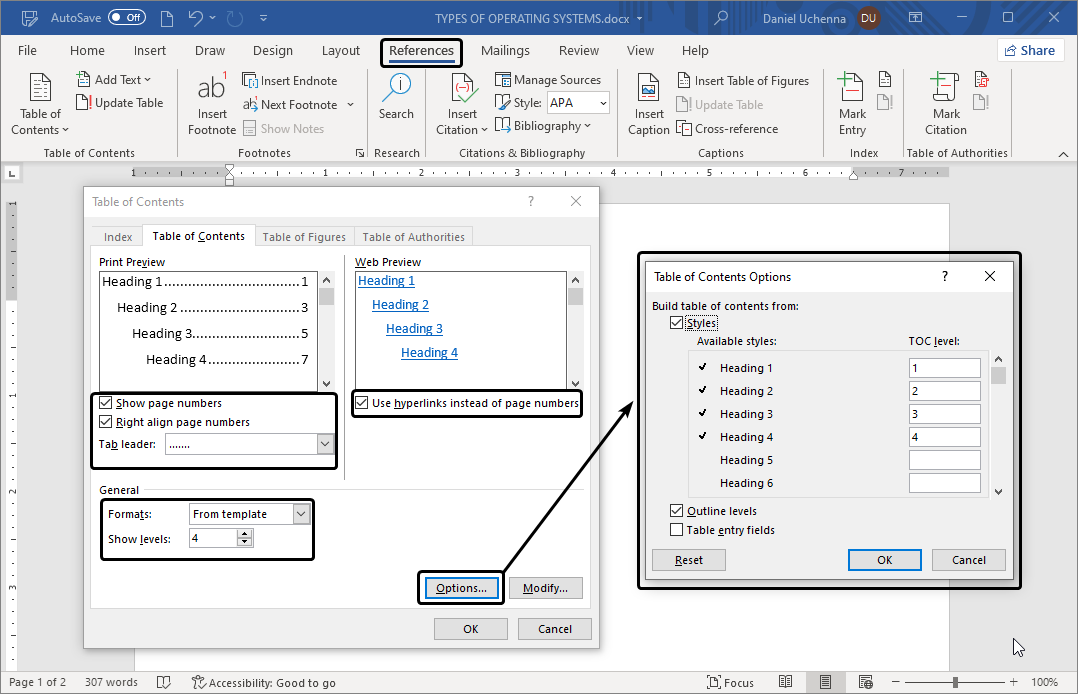Click the Heading 5 TOC level field
Screen dimensions: 1078x694
(x=944, y=460)
